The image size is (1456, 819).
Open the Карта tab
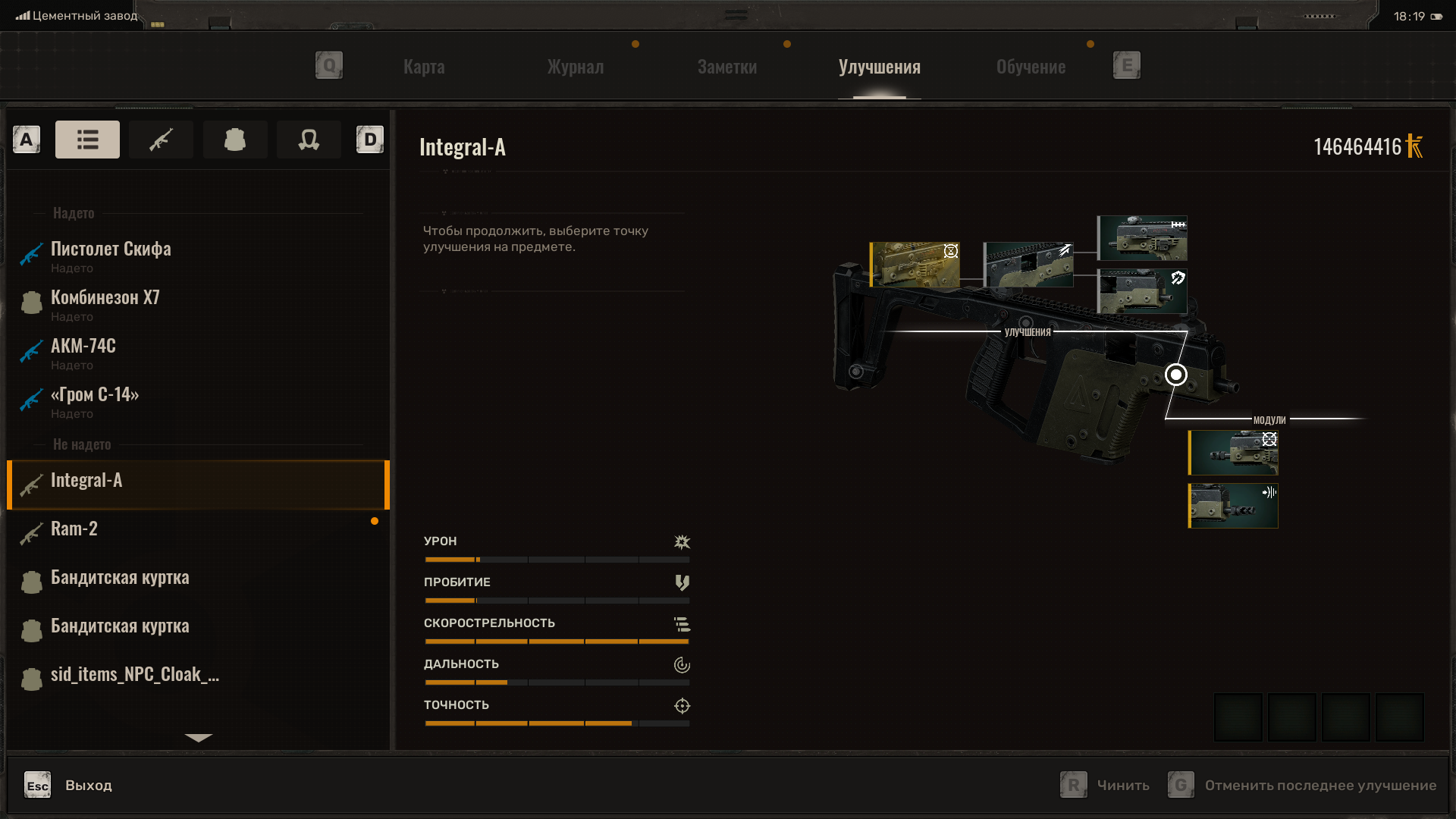(424, 67)
